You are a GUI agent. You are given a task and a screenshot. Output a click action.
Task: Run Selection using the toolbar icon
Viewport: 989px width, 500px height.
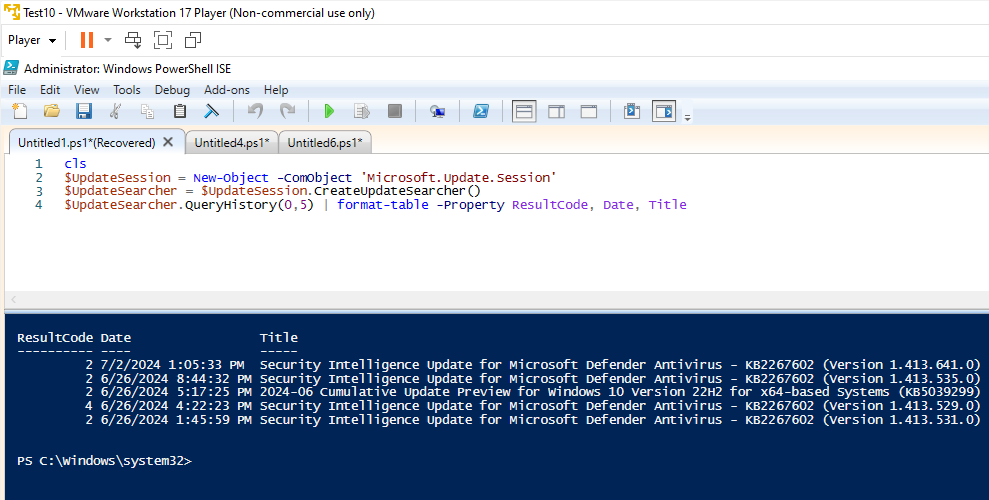point(362,112)
